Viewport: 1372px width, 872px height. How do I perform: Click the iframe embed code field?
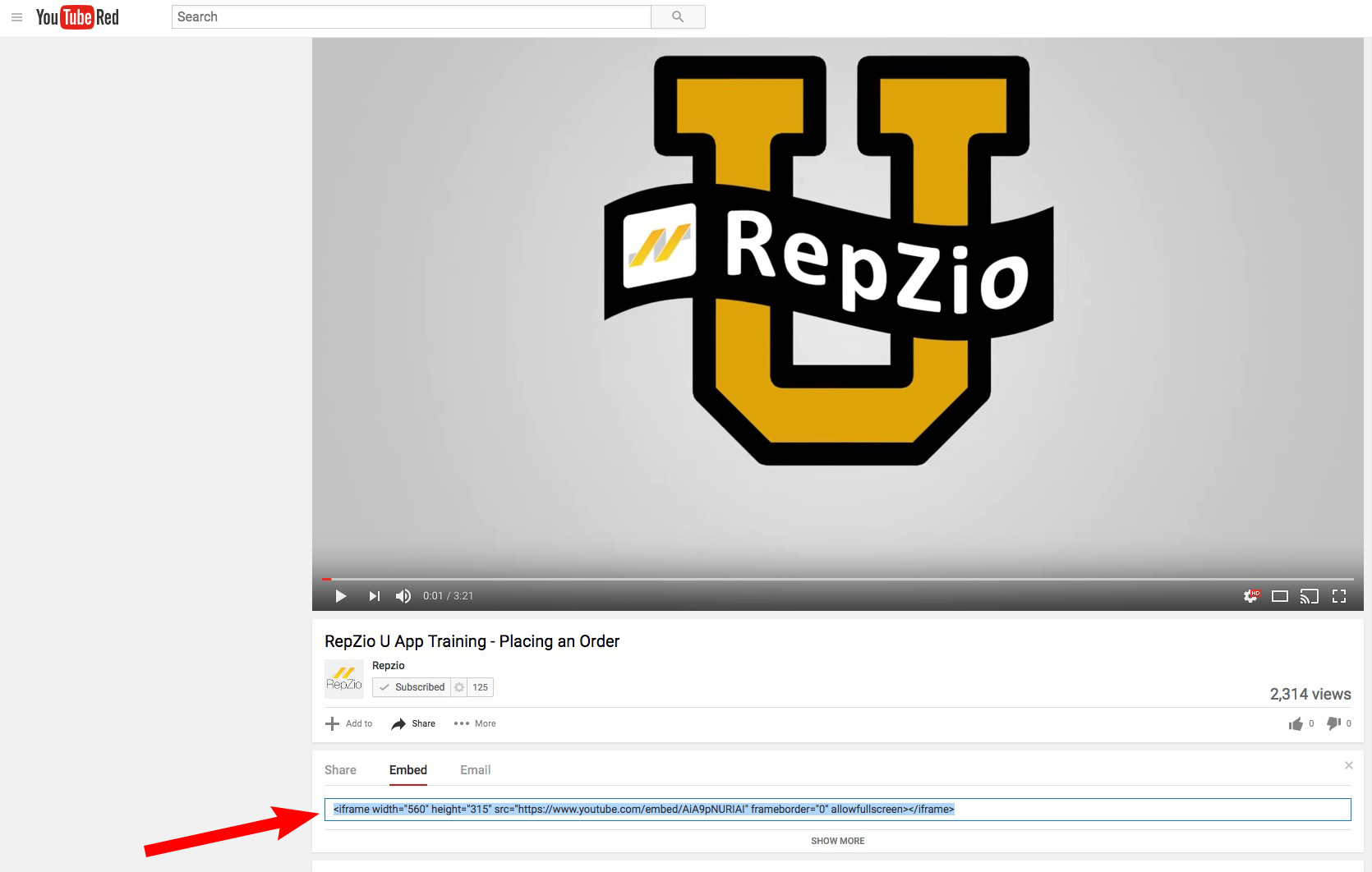838,810
